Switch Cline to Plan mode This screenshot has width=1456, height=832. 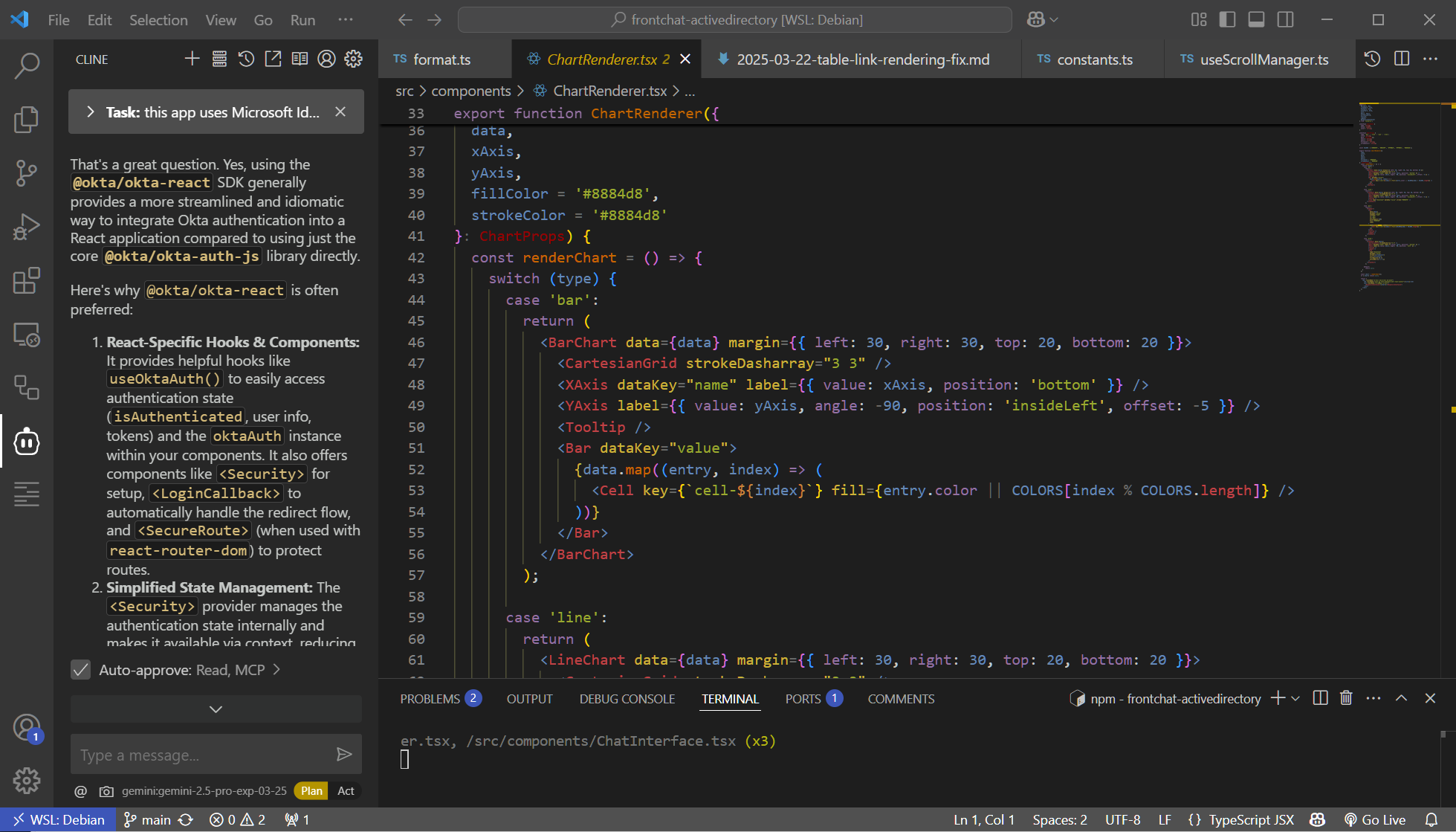click(x=311, y=791)
